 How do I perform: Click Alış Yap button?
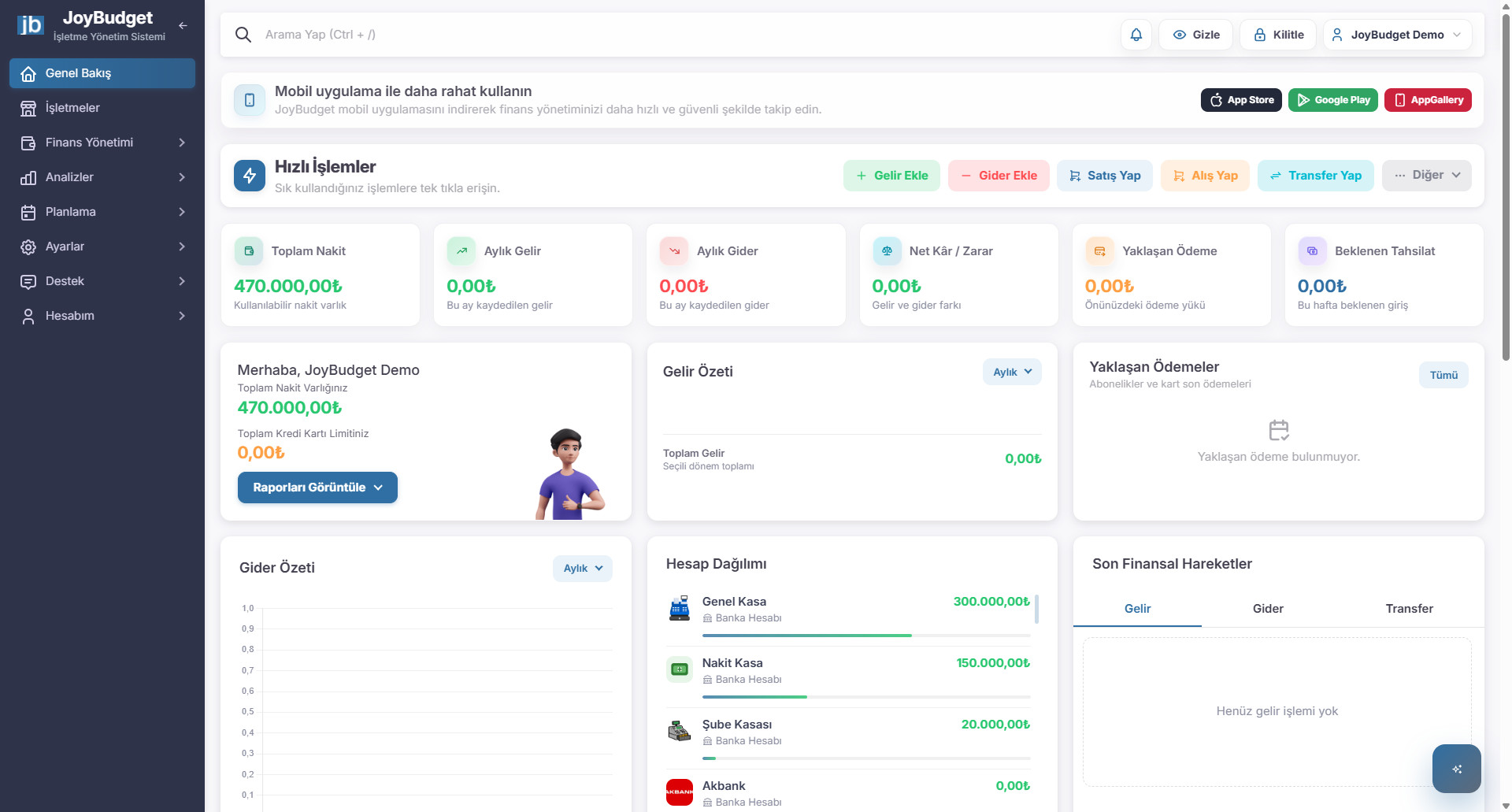click(x=1205, y=176)
